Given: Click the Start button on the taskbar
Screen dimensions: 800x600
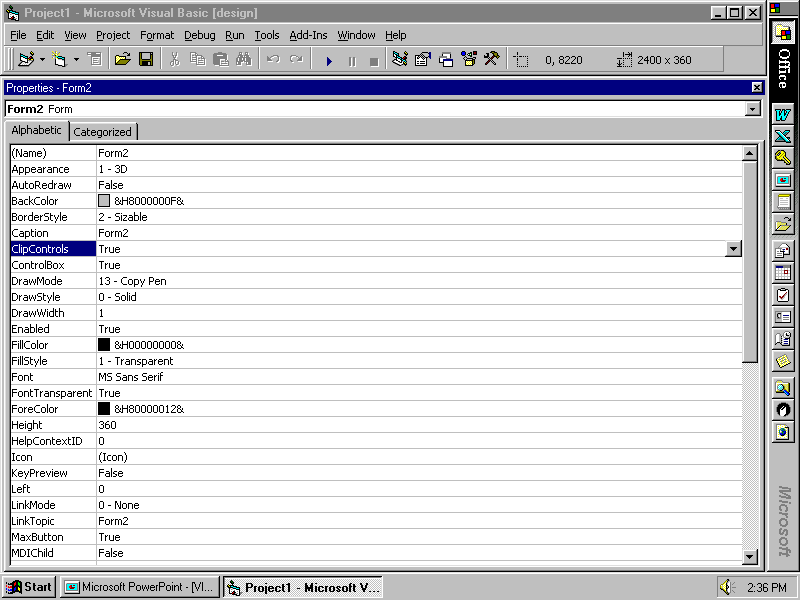Looking at the screenshot, I should pos(30,587).
